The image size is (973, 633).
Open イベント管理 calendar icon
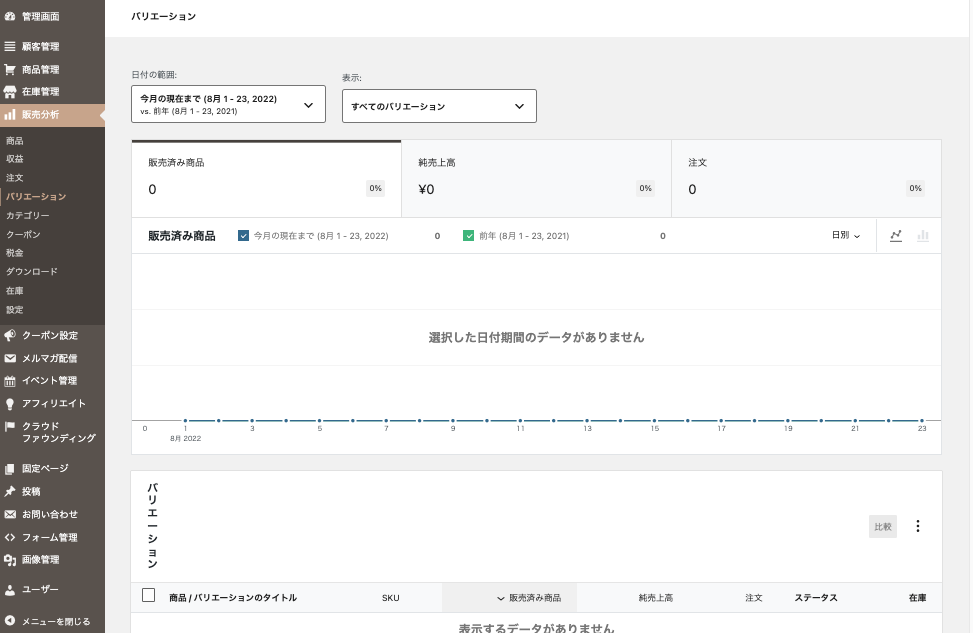pos(10,381)
